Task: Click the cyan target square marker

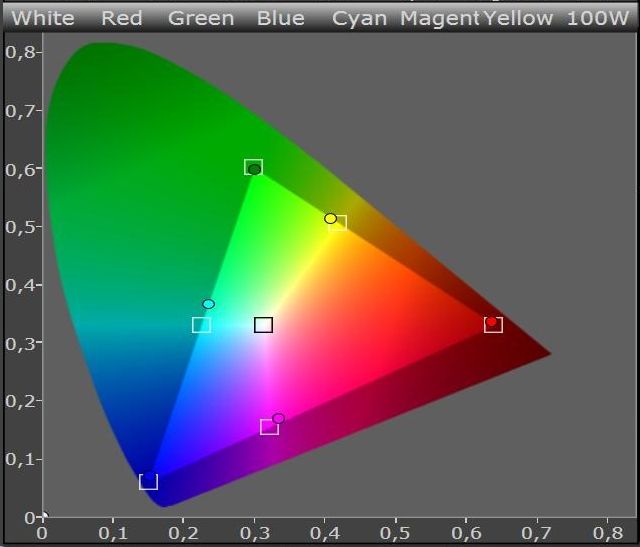Action: [201, 325]
